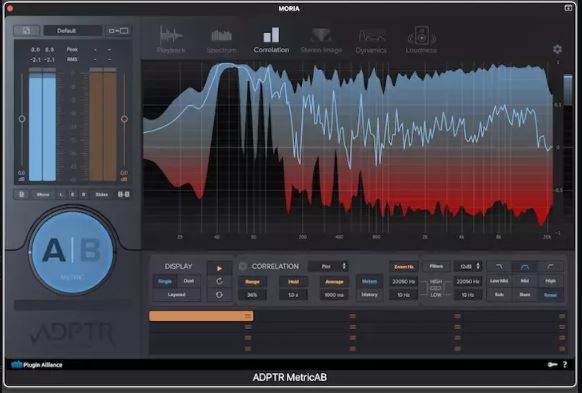Open the Spectrum analyzer view
This screenshot has width=582, height=393.
click(x=221, y=40)
